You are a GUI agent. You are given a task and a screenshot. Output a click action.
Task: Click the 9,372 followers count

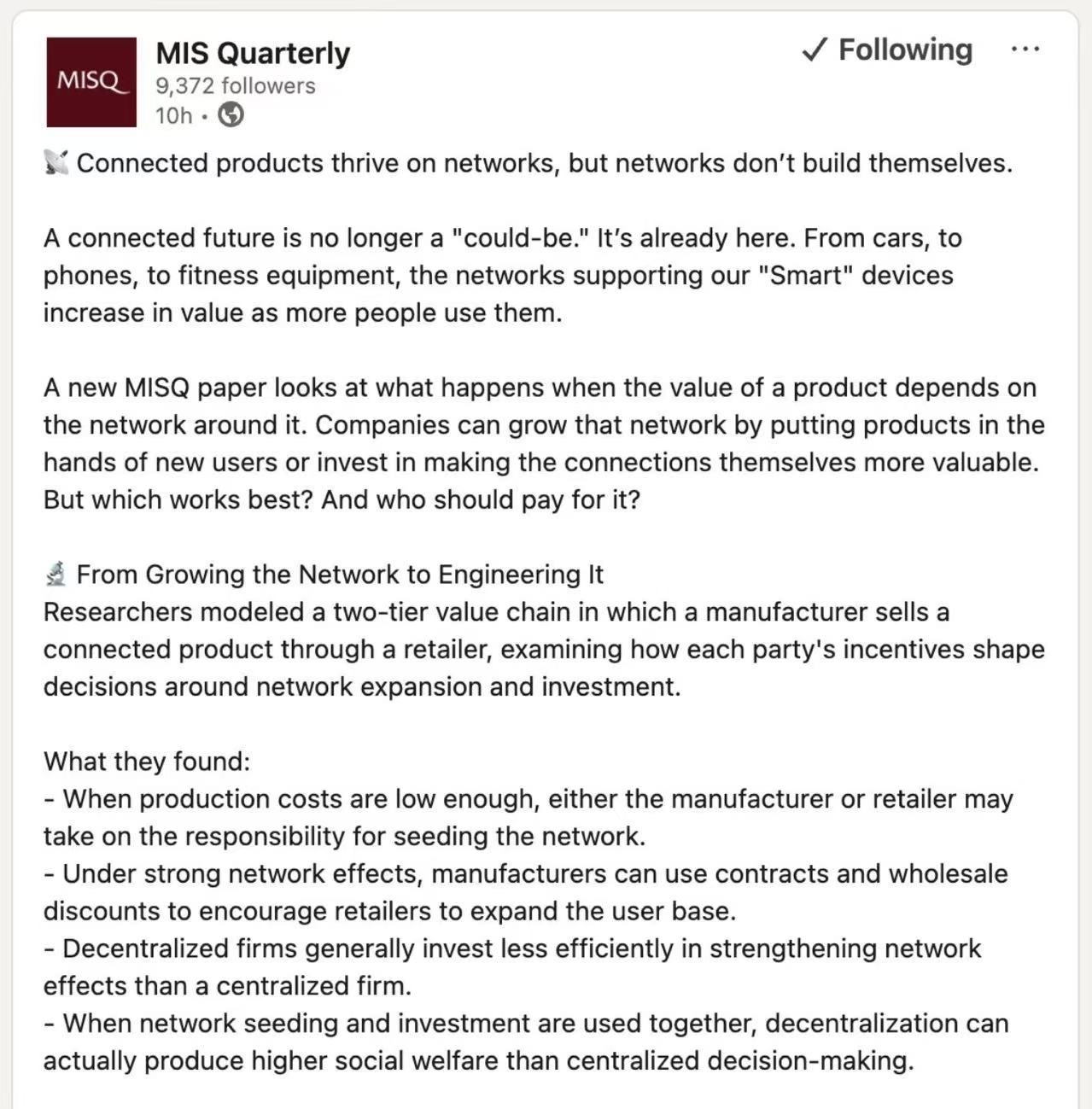tap(236, 85)
